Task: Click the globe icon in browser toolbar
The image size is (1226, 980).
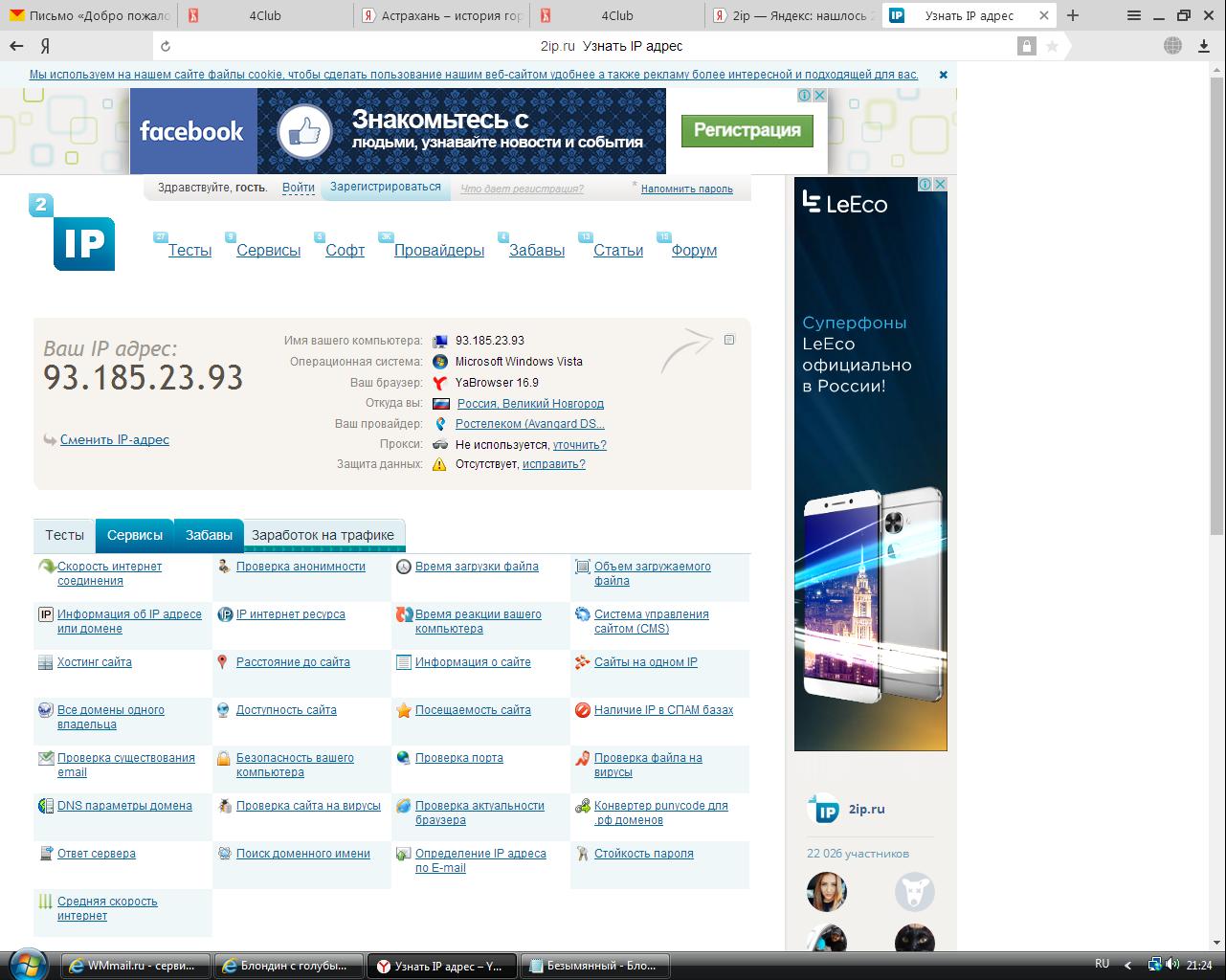Action: click(1172, 46)
